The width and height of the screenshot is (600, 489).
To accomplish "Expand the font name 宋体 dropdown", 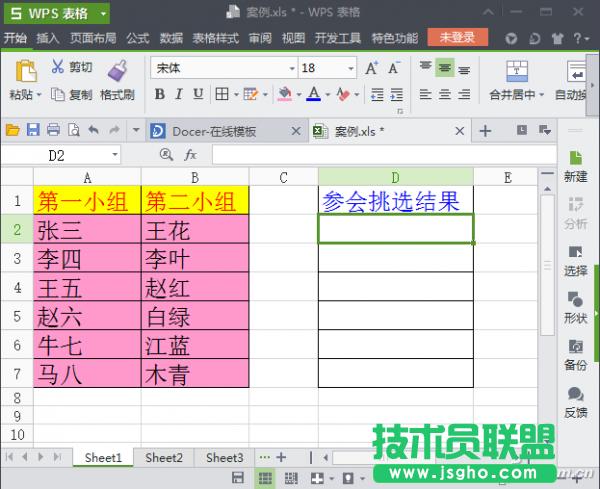I will coord(291,69).
